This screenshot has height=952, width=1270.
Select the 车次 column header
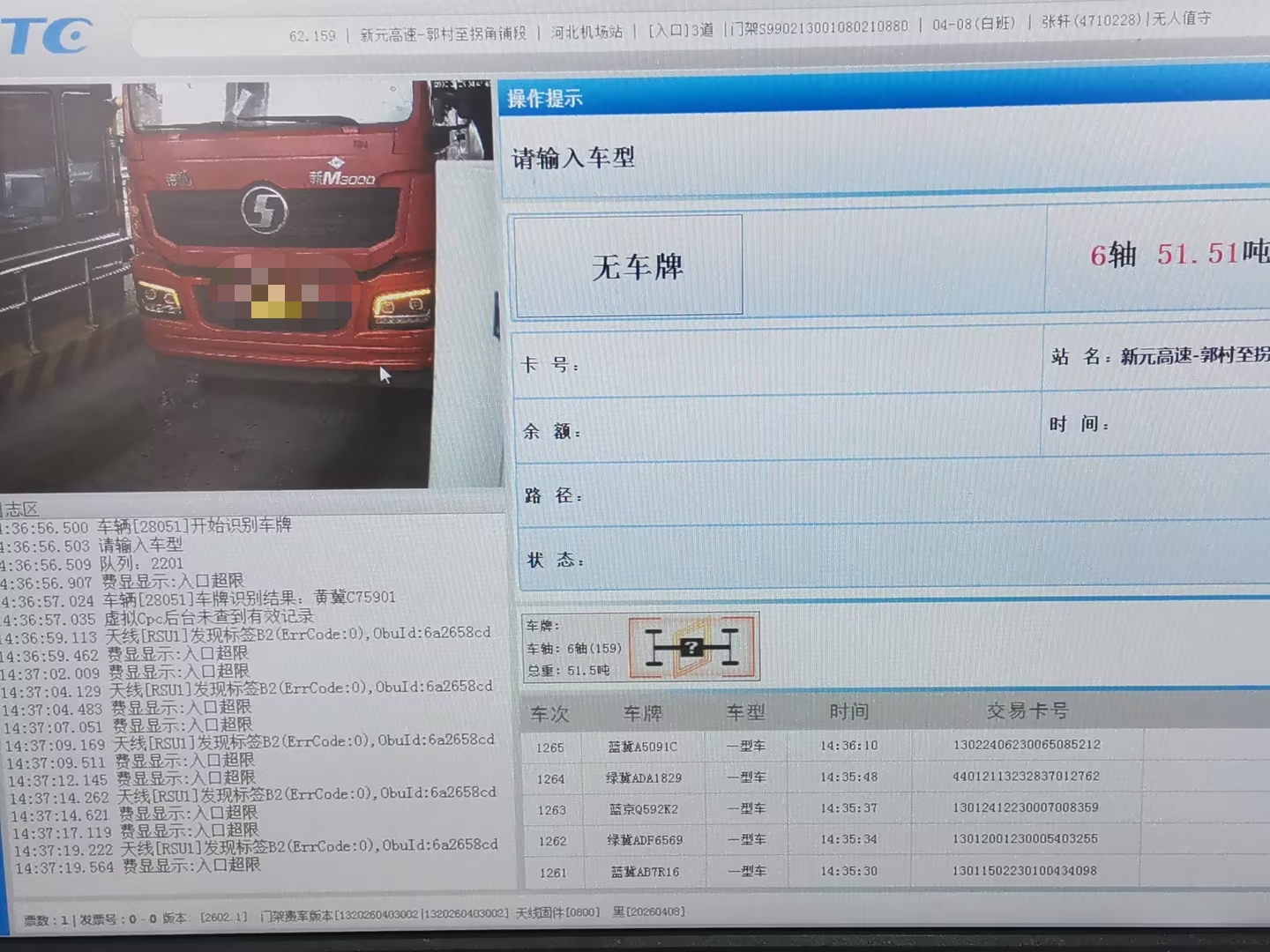point(549,713)
